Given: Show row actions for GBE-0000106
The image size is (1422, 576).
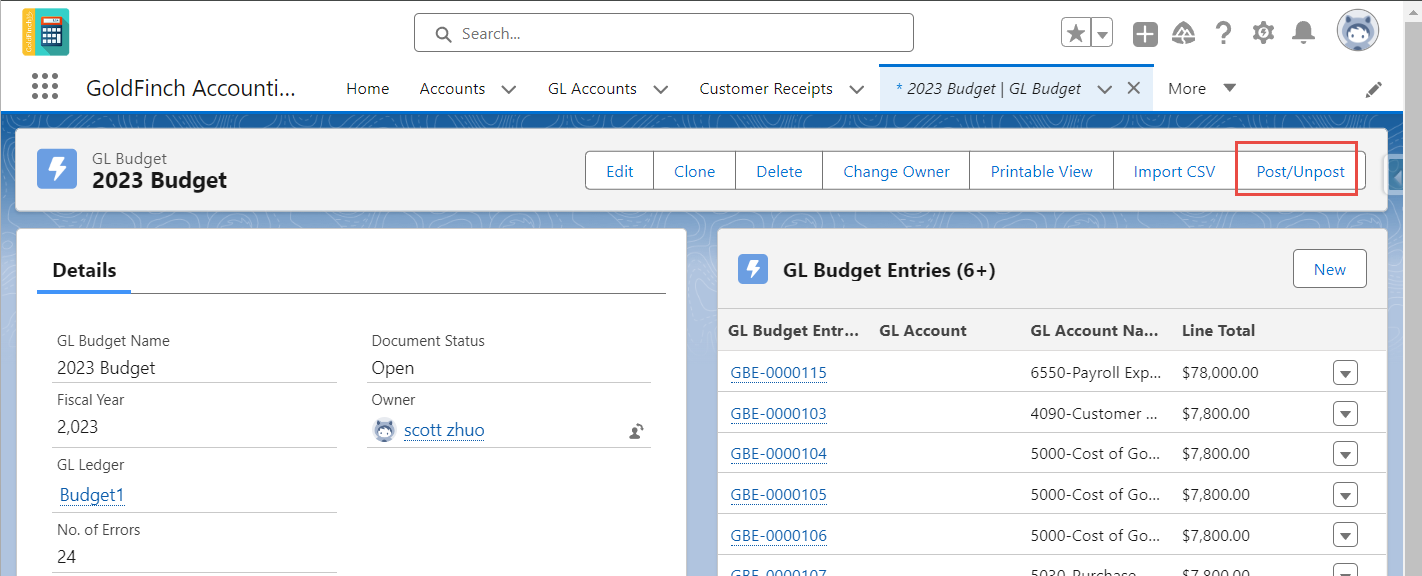Looking at the screenshot, I should pos(1345,535).
